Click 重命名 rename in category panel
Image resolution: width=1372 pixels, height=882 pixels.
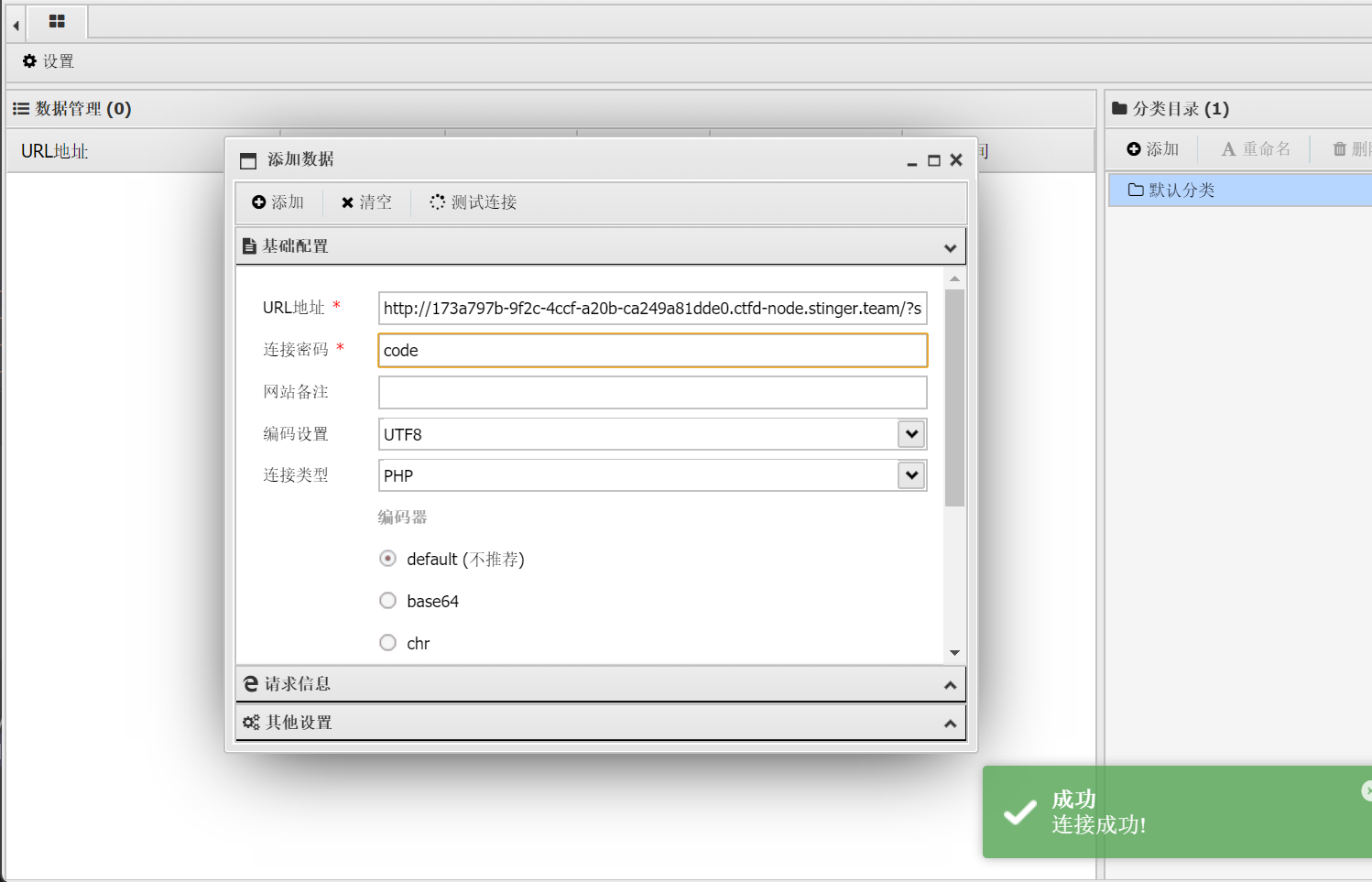click(x=1256, y=149)
